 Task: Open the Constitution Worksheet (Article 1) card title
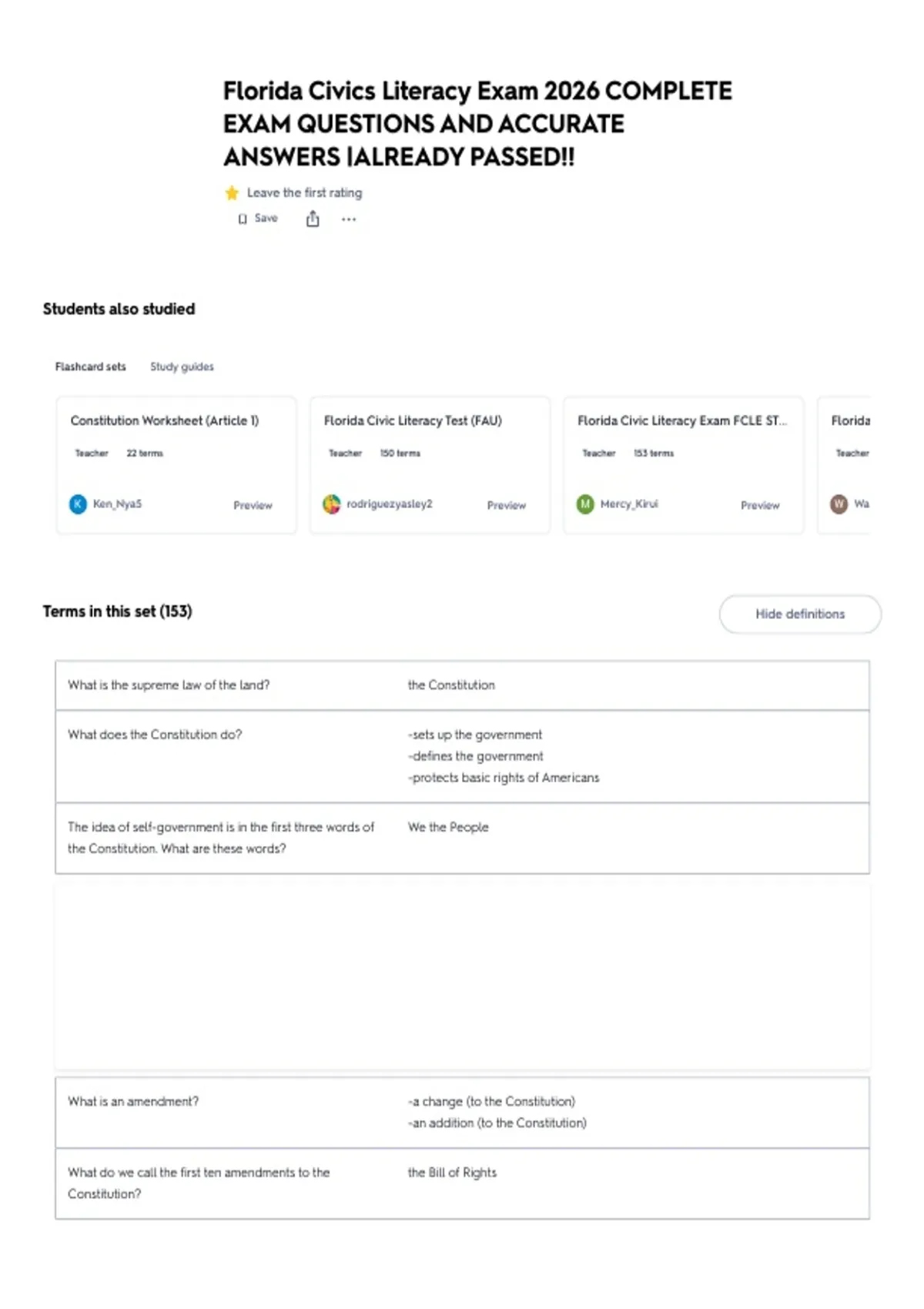[x=165, y=420]
